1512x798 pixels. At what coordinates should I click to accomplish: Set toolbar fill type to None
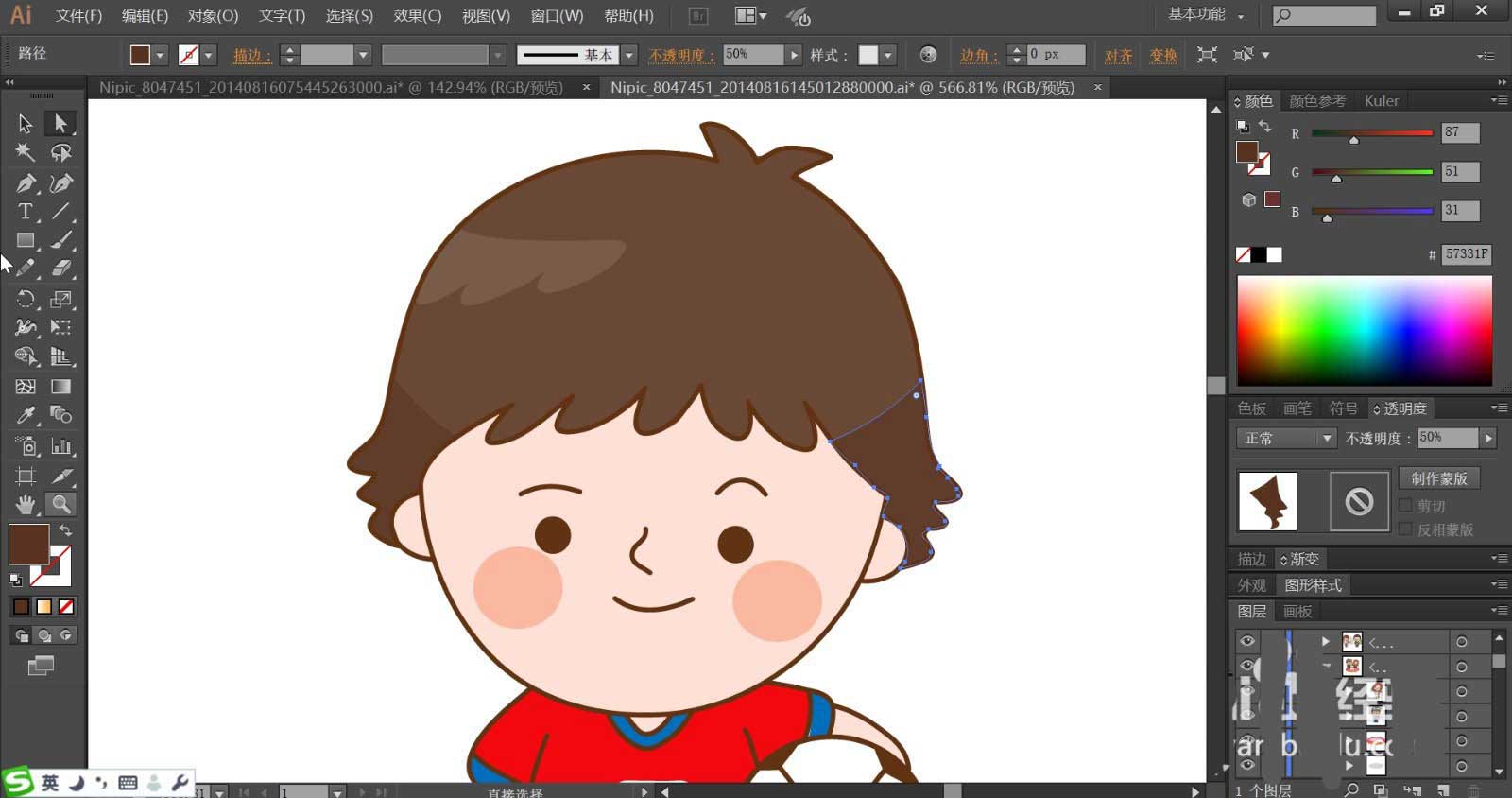[66, 607]
